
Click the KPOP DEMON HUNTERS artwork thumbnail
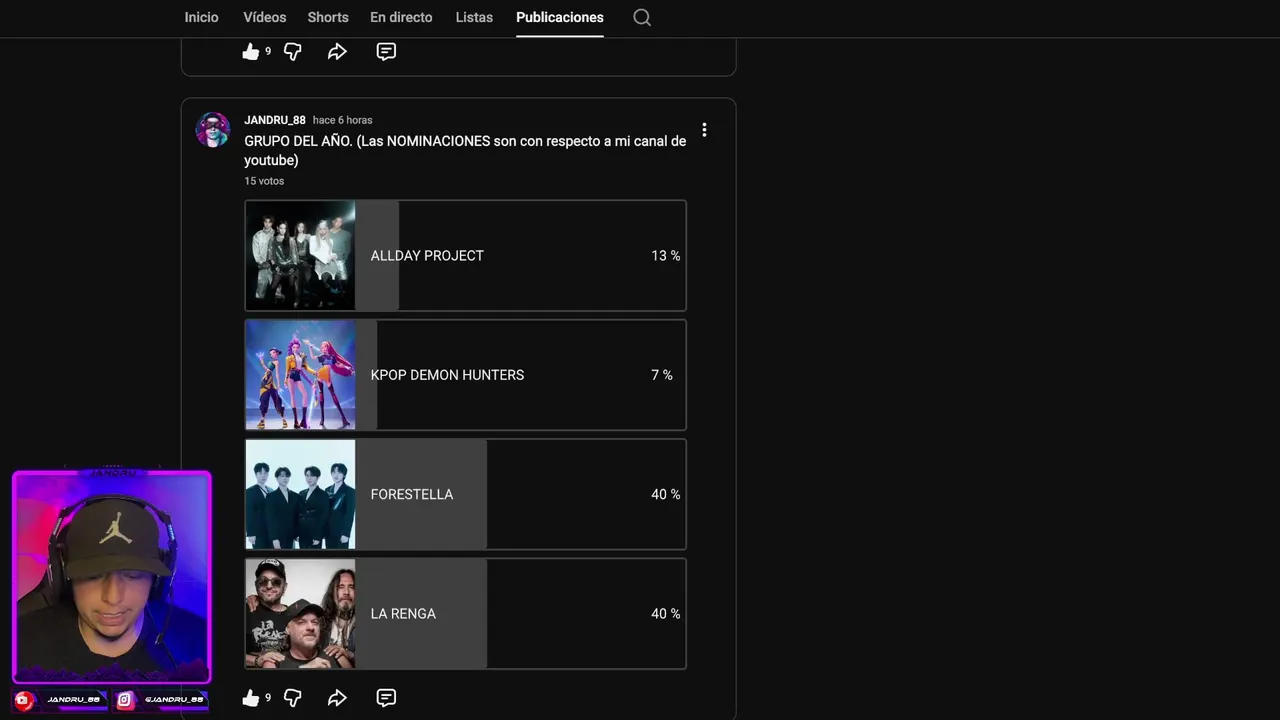300,375
